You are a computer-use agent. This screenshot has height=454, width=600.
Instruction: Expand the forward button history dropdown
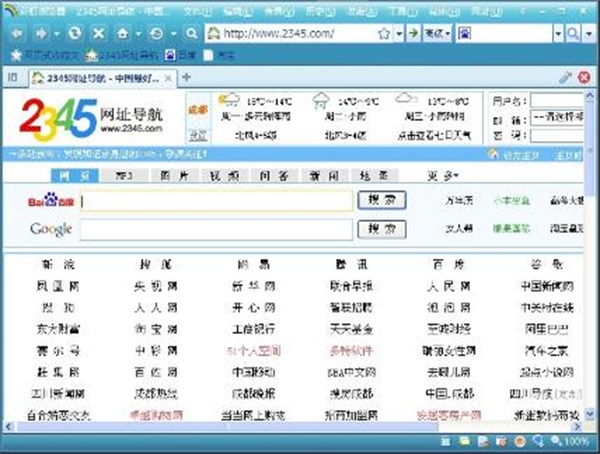pos(57,34)
